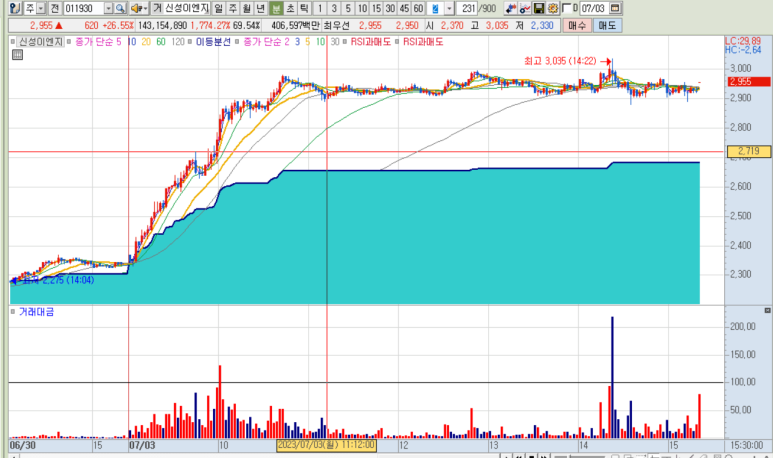Click the floppy disk save icon

[x=539, y=8]
